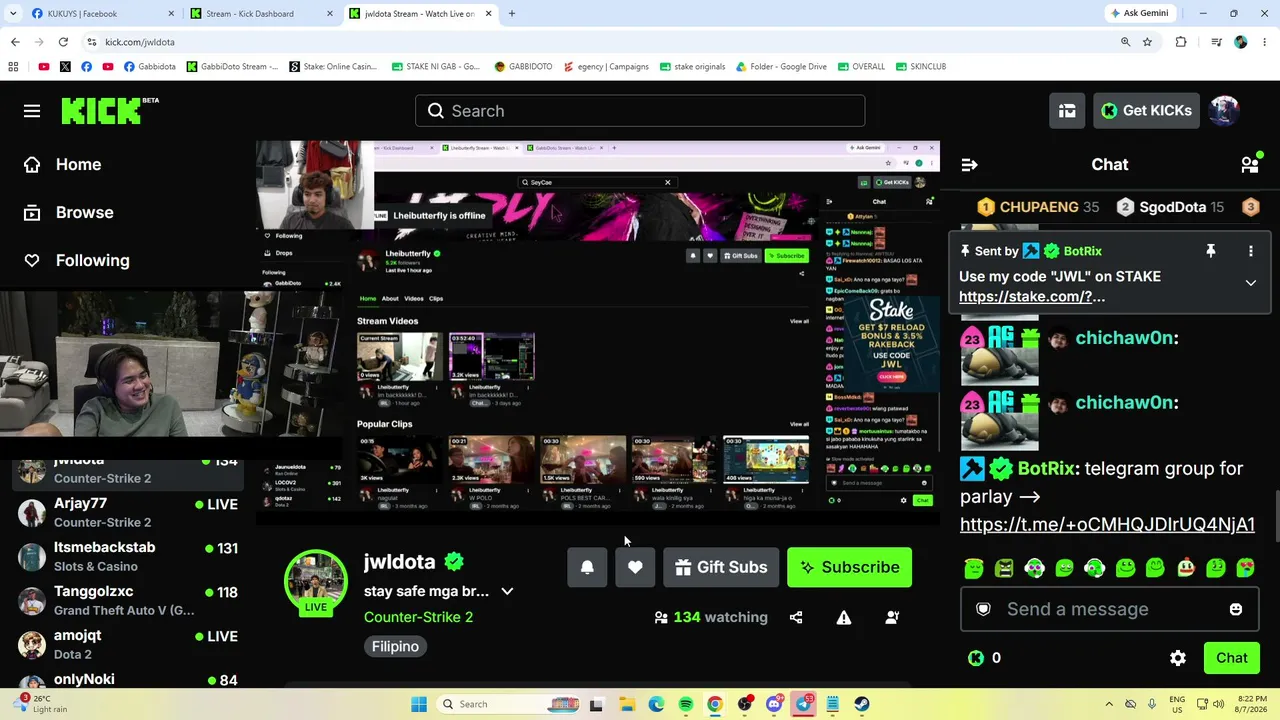This screenshot has height=720, width=1280.
Task: Open Telegram from the taskbar
Action: (x=803, y=704)
